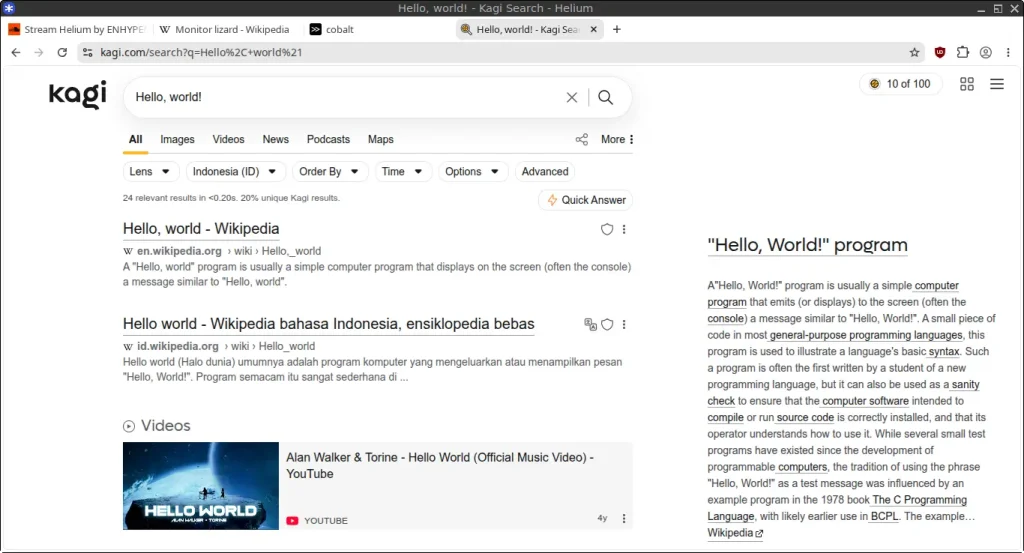Open the uBlock shield extension icon
The width and height of the screenshot is (1024, 553).
940,52
